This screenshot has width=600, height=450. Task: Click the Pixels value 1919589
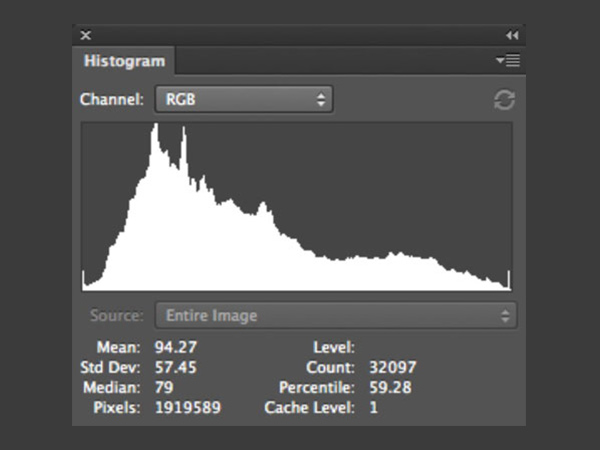pos(188,408)
